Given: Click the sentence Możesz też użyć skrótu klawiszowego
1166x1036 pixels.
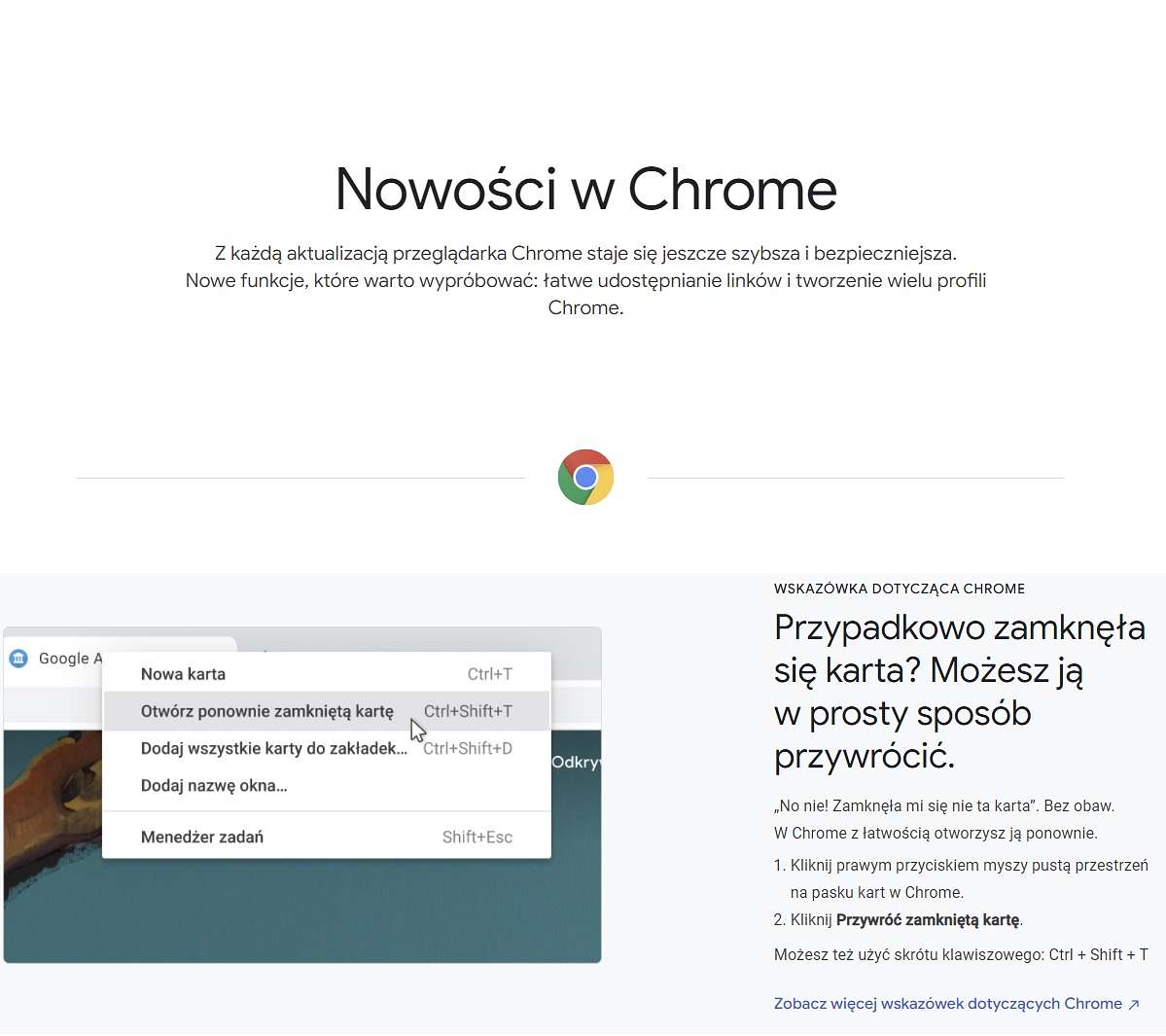Looking at the screenshot, I should pyautogui.click(x=961, y=954).
